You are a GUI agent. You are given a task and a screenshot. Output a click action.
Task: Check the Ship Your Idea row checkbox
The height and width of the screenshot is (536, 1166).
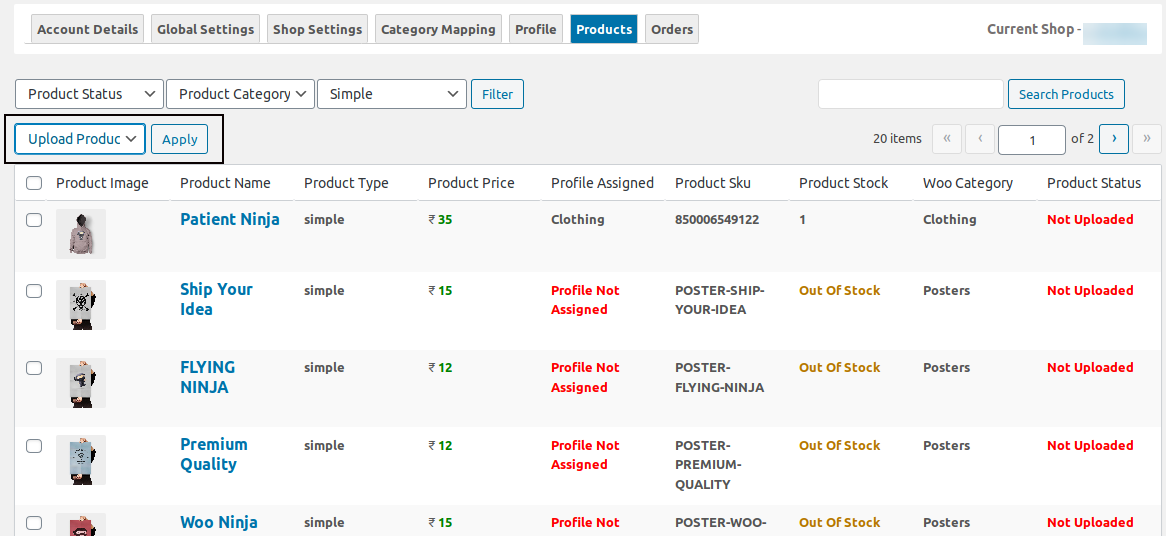(x=34, y=291)
